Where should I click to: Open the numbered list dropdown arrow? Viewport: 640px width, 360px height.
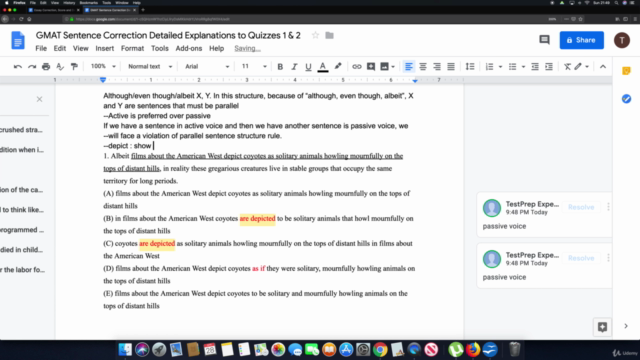tap(500, 67)
